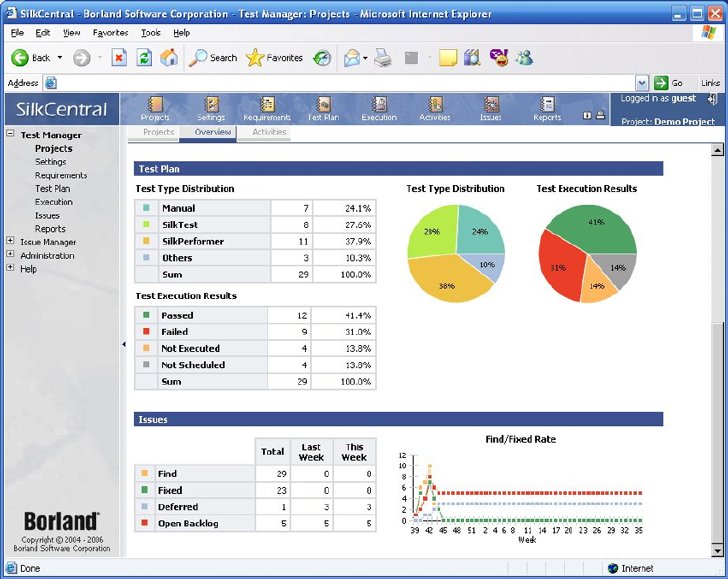Open the Reports unit icon
Image resolution: width=728 pixels, height=579 pixels.
(x=547, y=109)
